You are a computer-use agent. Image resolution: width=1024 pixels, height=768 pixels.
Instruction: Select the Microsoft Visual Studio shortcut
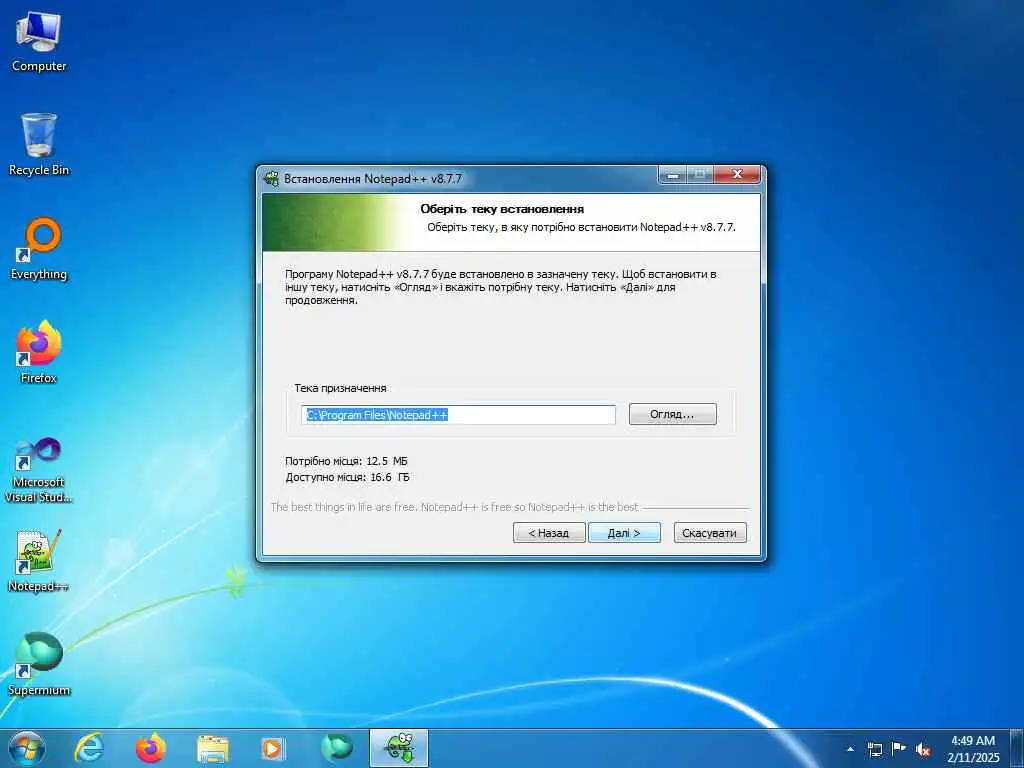pos(39,470)
